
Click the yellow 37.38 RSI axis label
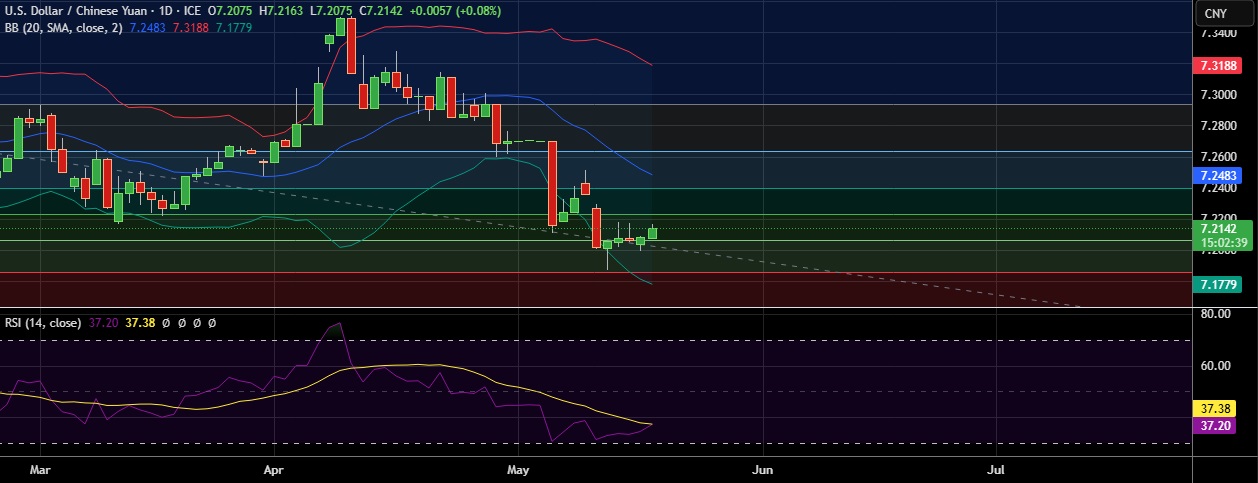[1214, 409]
